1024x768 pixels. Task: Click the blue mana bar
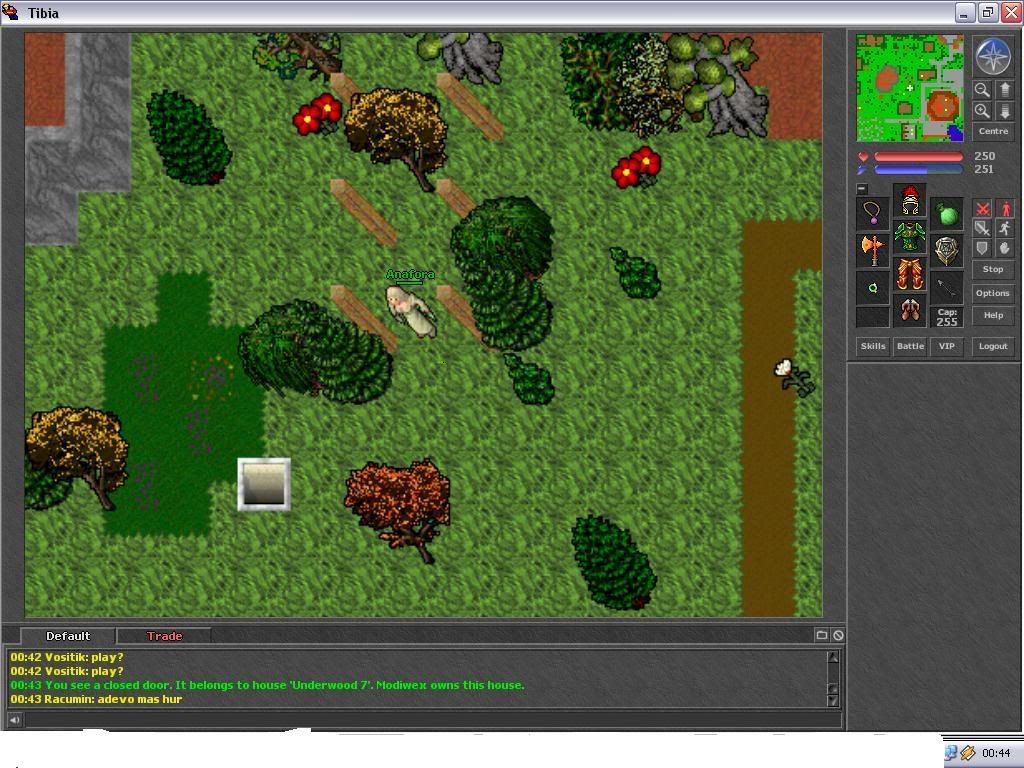pos(918,170)
